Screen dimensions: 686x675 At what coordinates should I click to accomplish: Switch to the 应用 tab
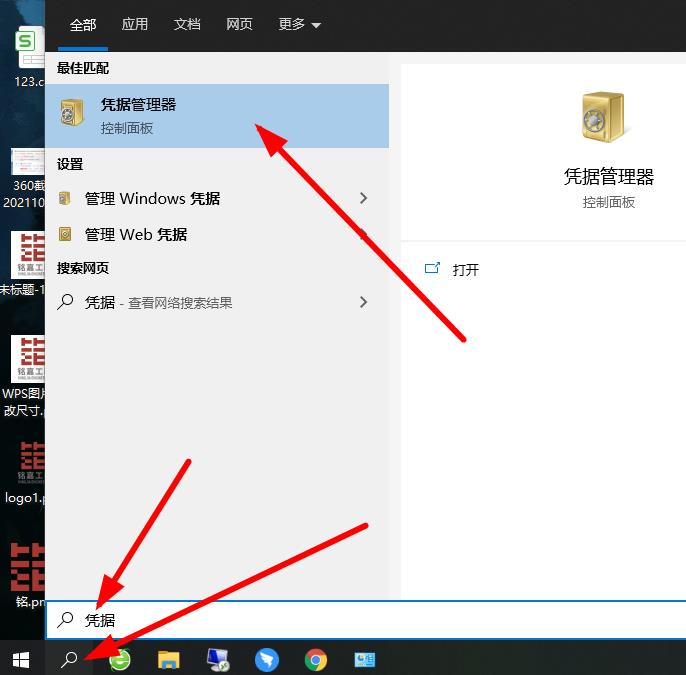point(135,24)
